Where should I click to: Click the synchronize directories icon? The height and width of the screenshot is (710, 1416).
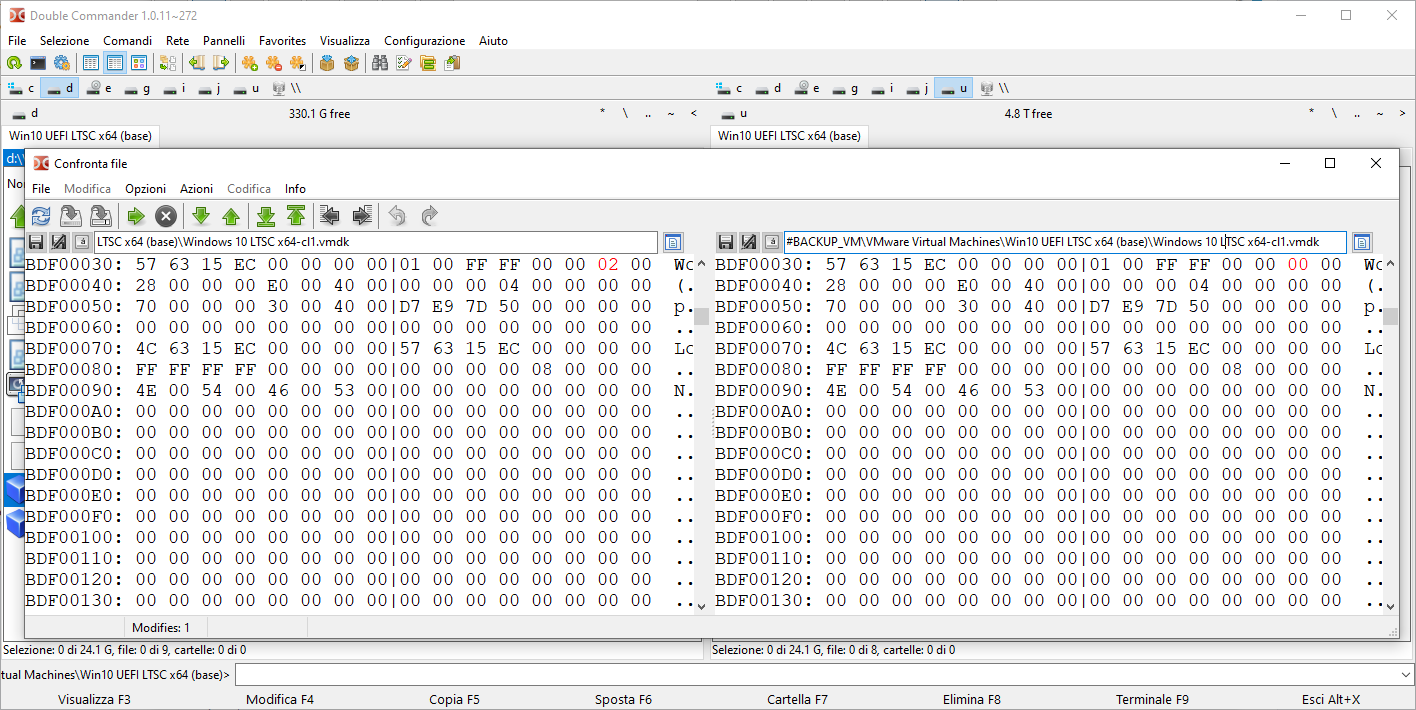428,63
